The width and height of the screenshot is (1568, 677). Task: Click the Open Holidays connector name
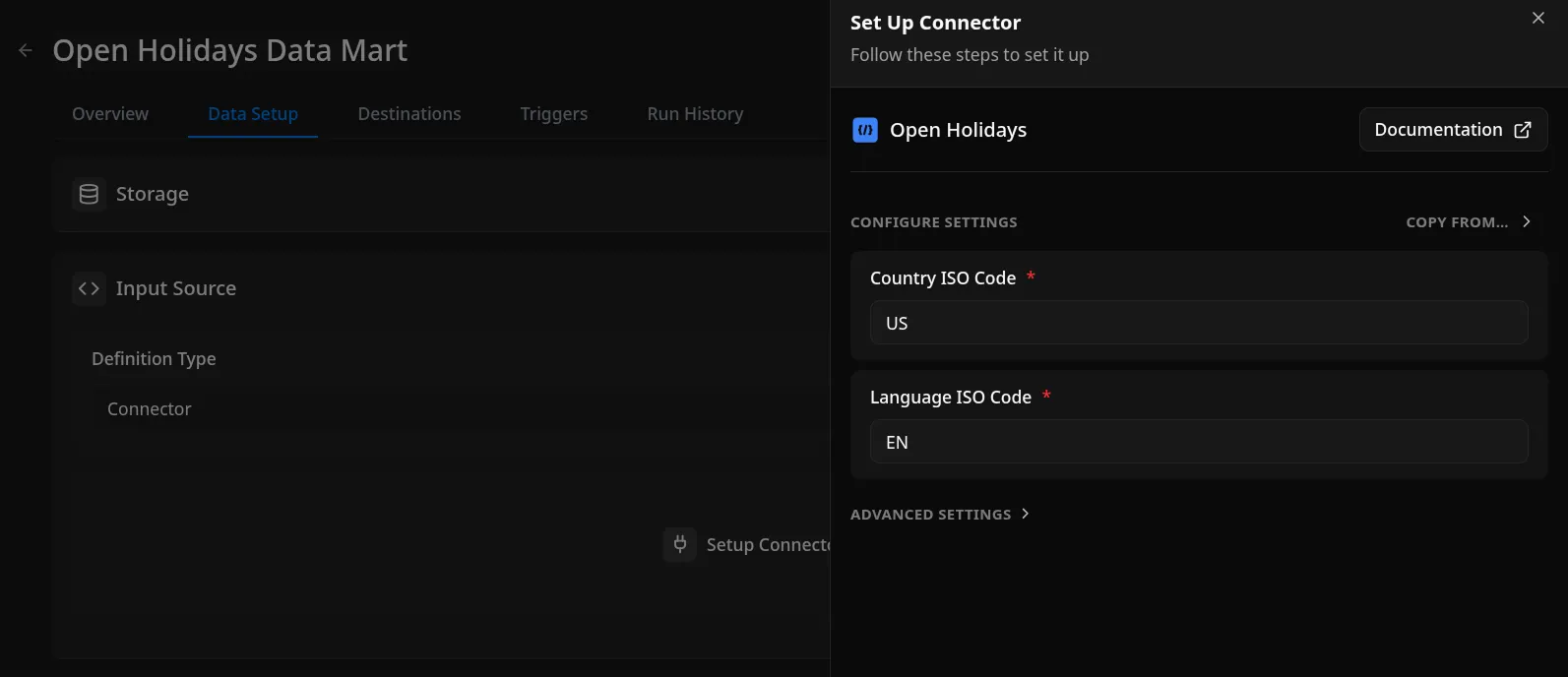click(958, 130)
